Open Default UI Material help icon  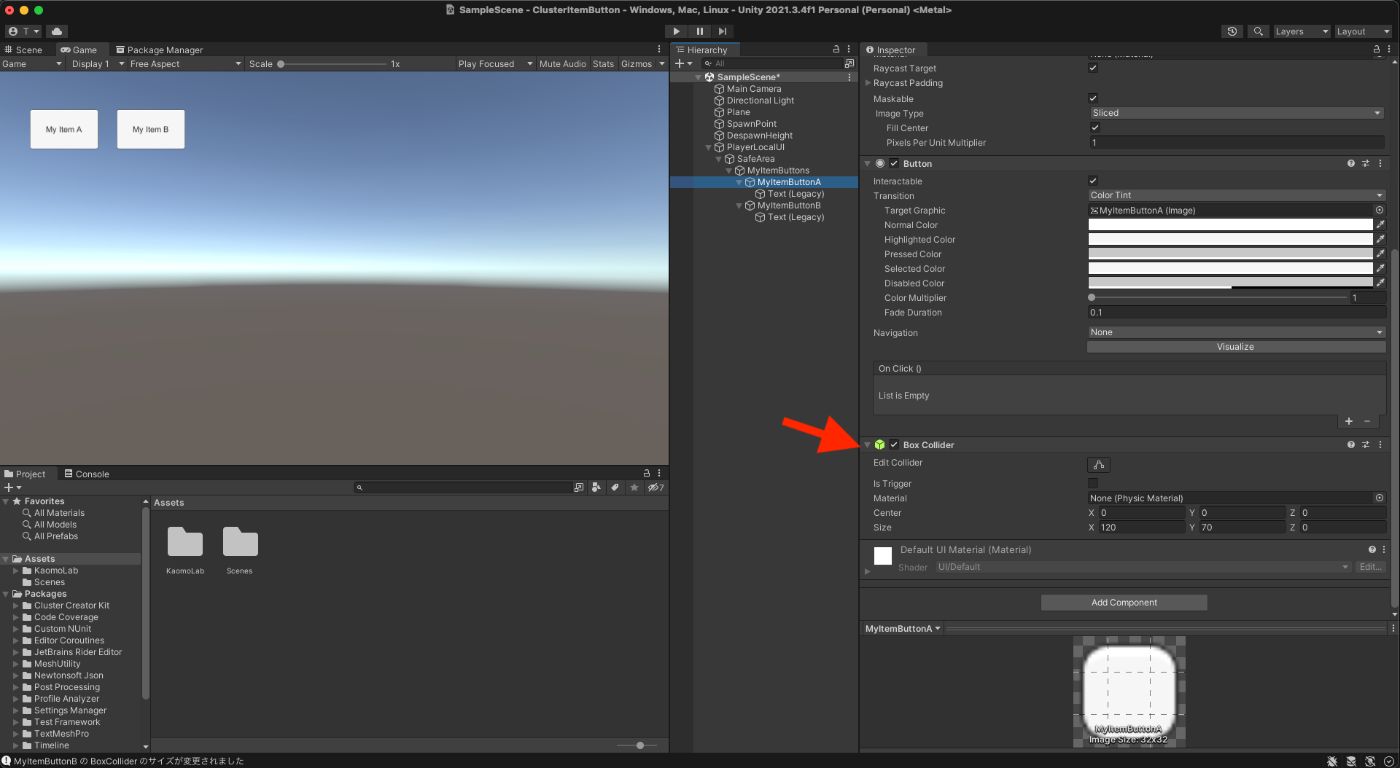1372,550
